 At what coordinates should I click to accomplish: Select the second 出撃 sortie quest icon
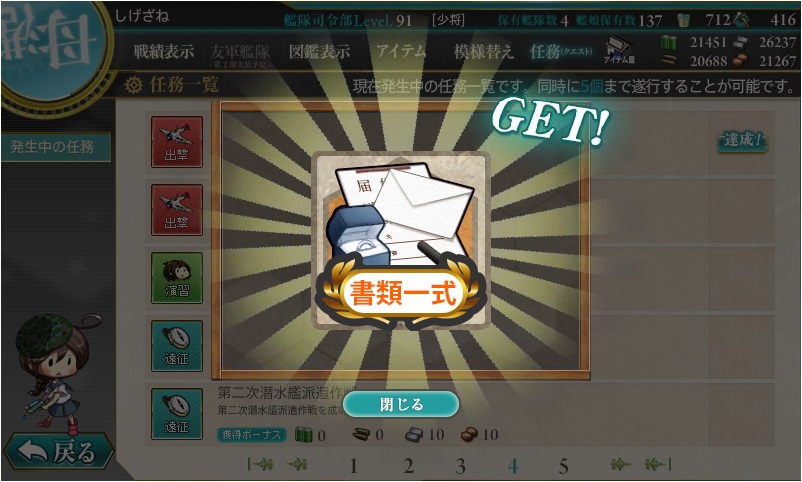coord(176,210)
